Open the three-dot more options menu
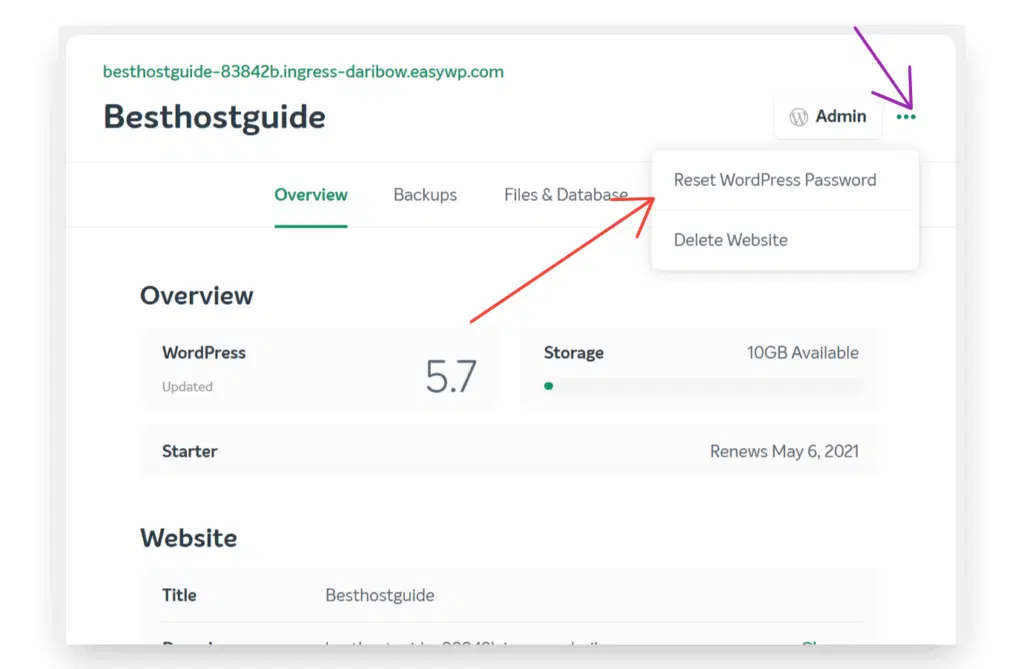Image resolution: width=1024 pixels, height=669 pixels. pos(906,117)
